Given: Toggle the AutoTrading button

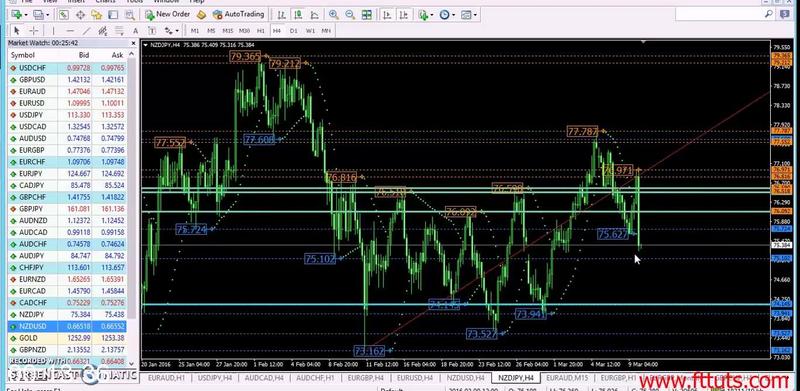Looking at the screenshot, I should click(239, 15).
